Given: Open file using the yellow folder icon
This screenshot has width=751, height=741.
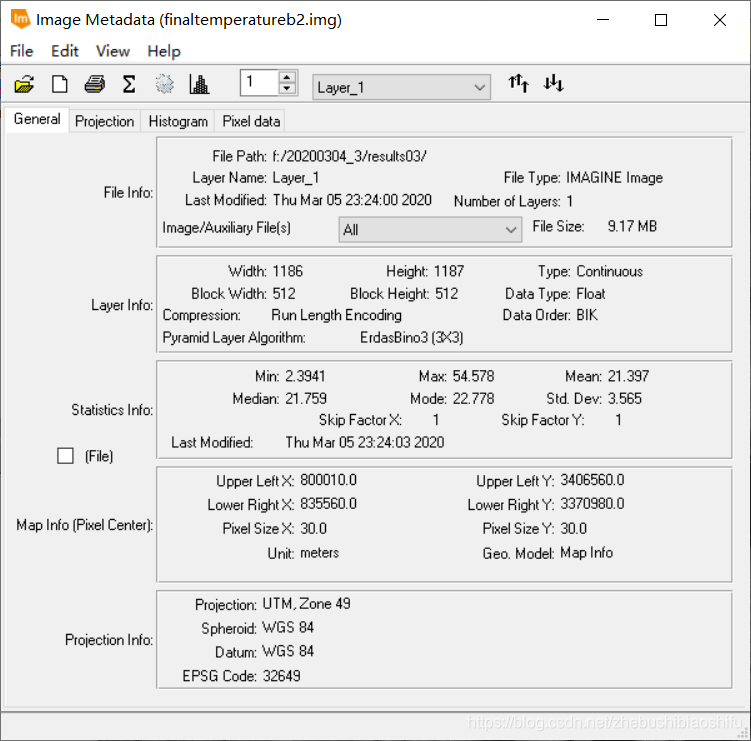Looking at the screenshot, I should 24,84.
